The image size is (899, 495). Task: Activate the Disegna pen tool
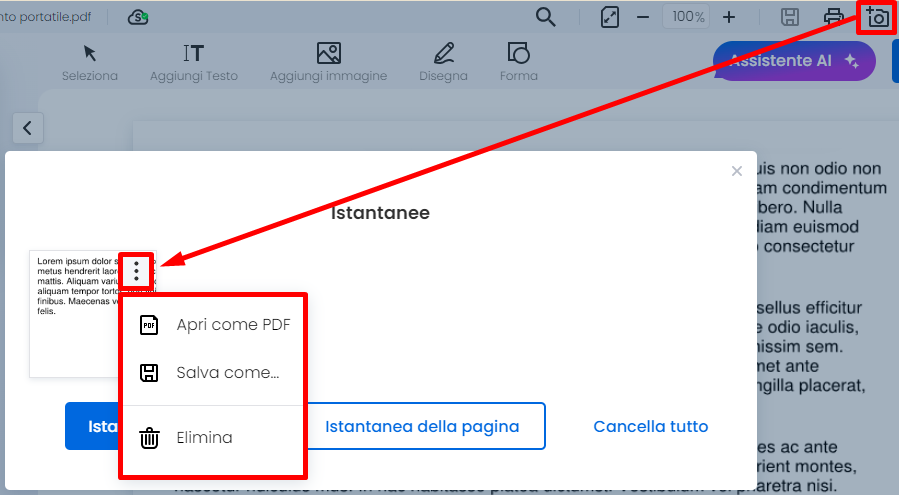click(443, 61)
